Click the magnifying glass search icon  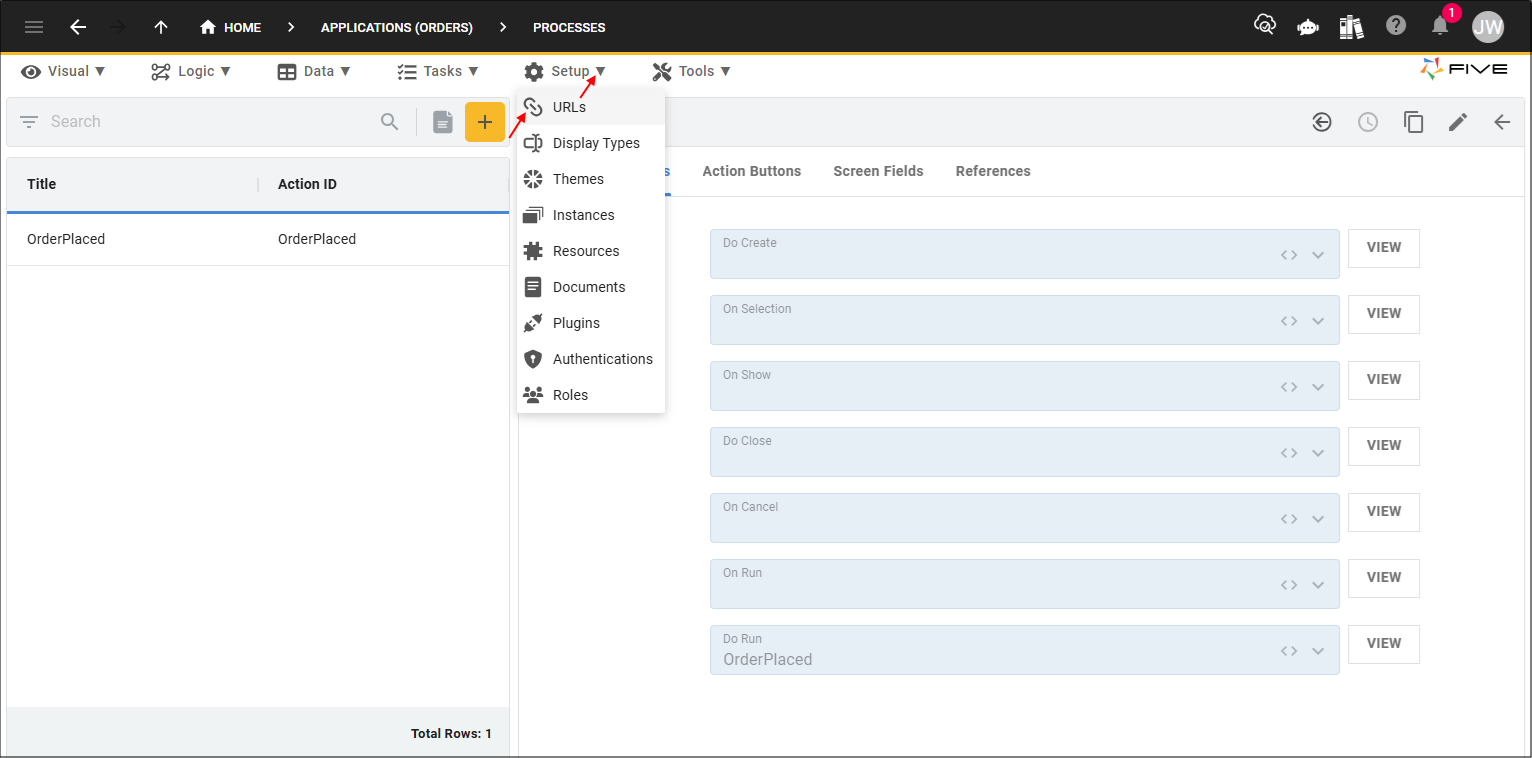[390, 122]
